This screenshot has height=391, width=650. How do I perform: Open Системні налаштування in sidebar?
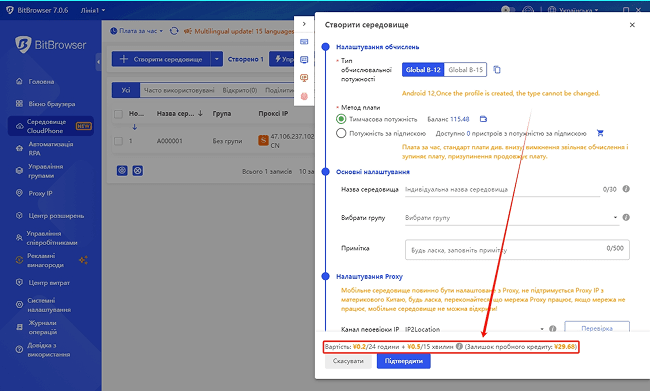click(x=49, y=305)
